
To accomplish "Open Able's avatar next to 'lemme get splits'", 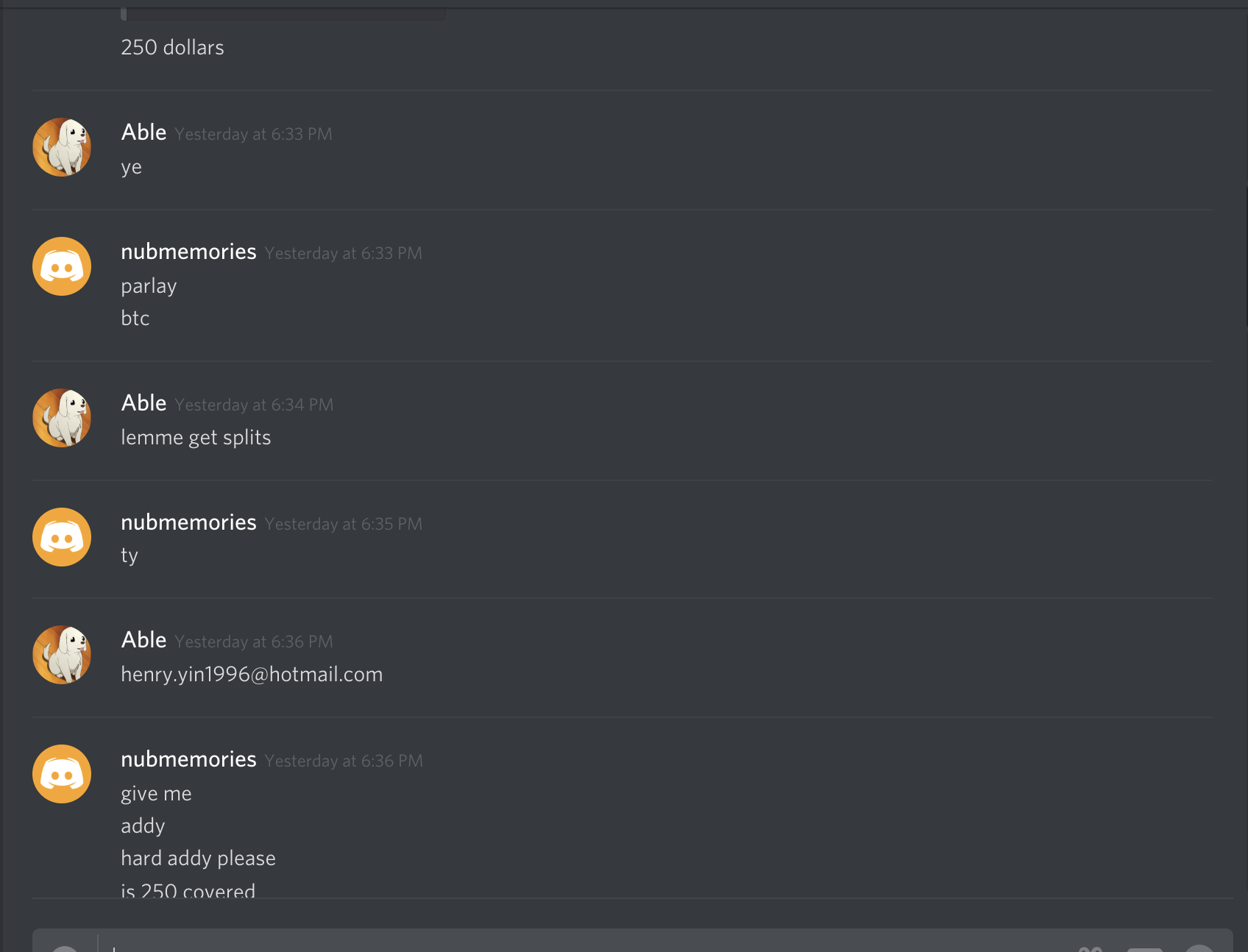I will point(62,418).
